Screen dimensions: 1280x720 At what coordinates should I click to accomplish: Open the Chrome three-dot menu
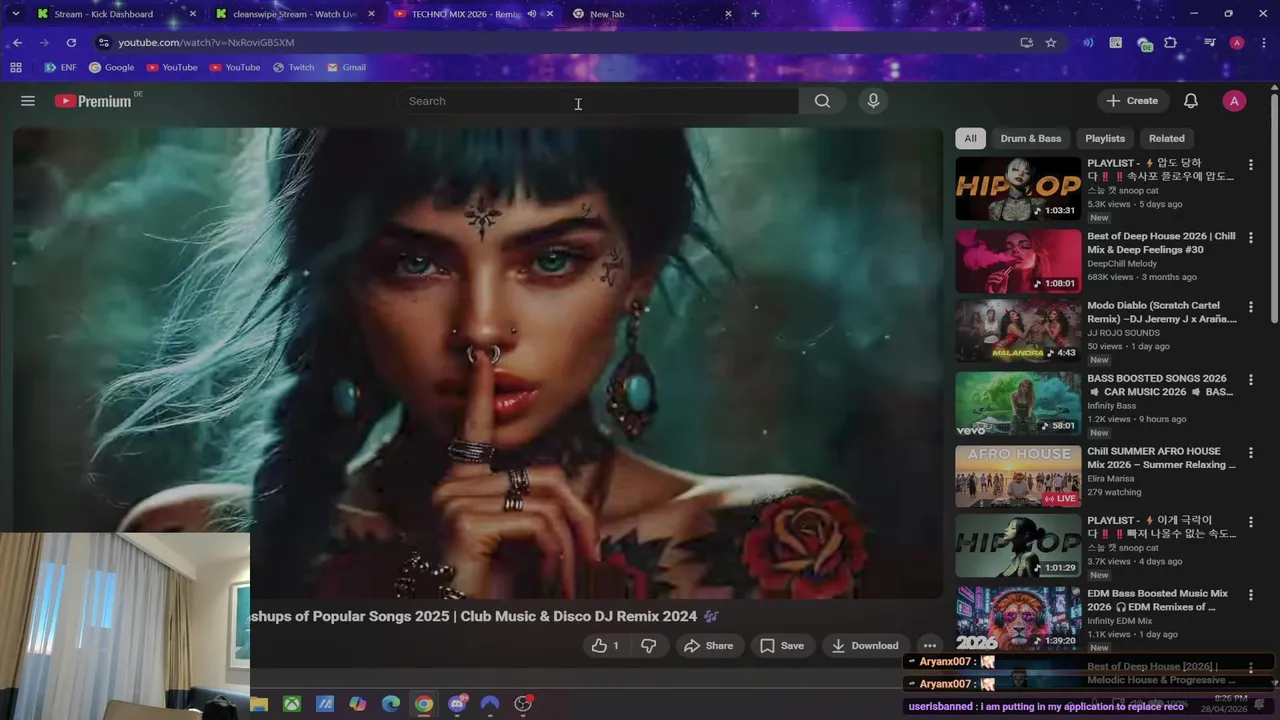pyautogui.click(x=1262, y=43)
